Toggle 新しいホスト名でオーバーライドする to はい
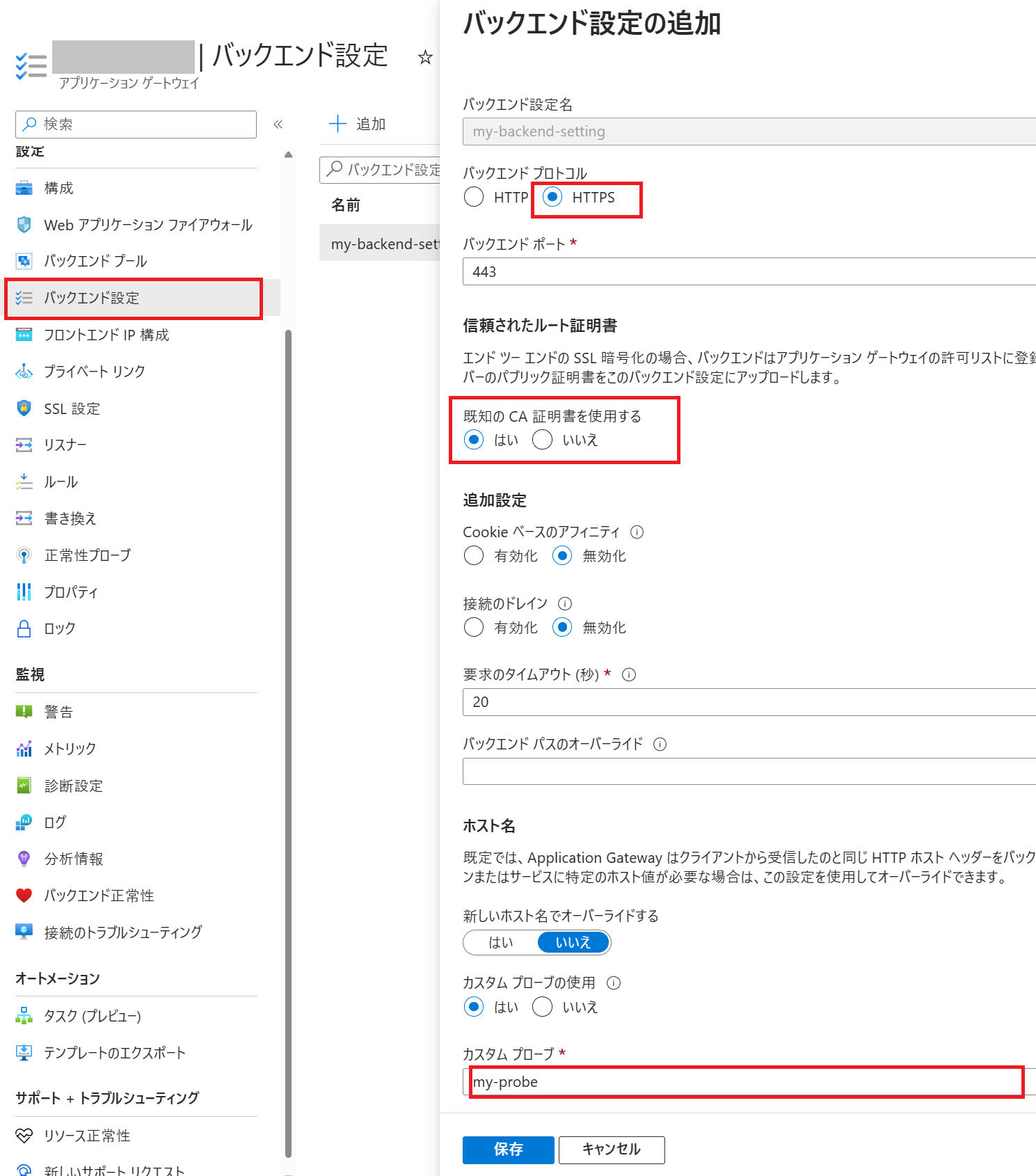 [x=501, y=942]
